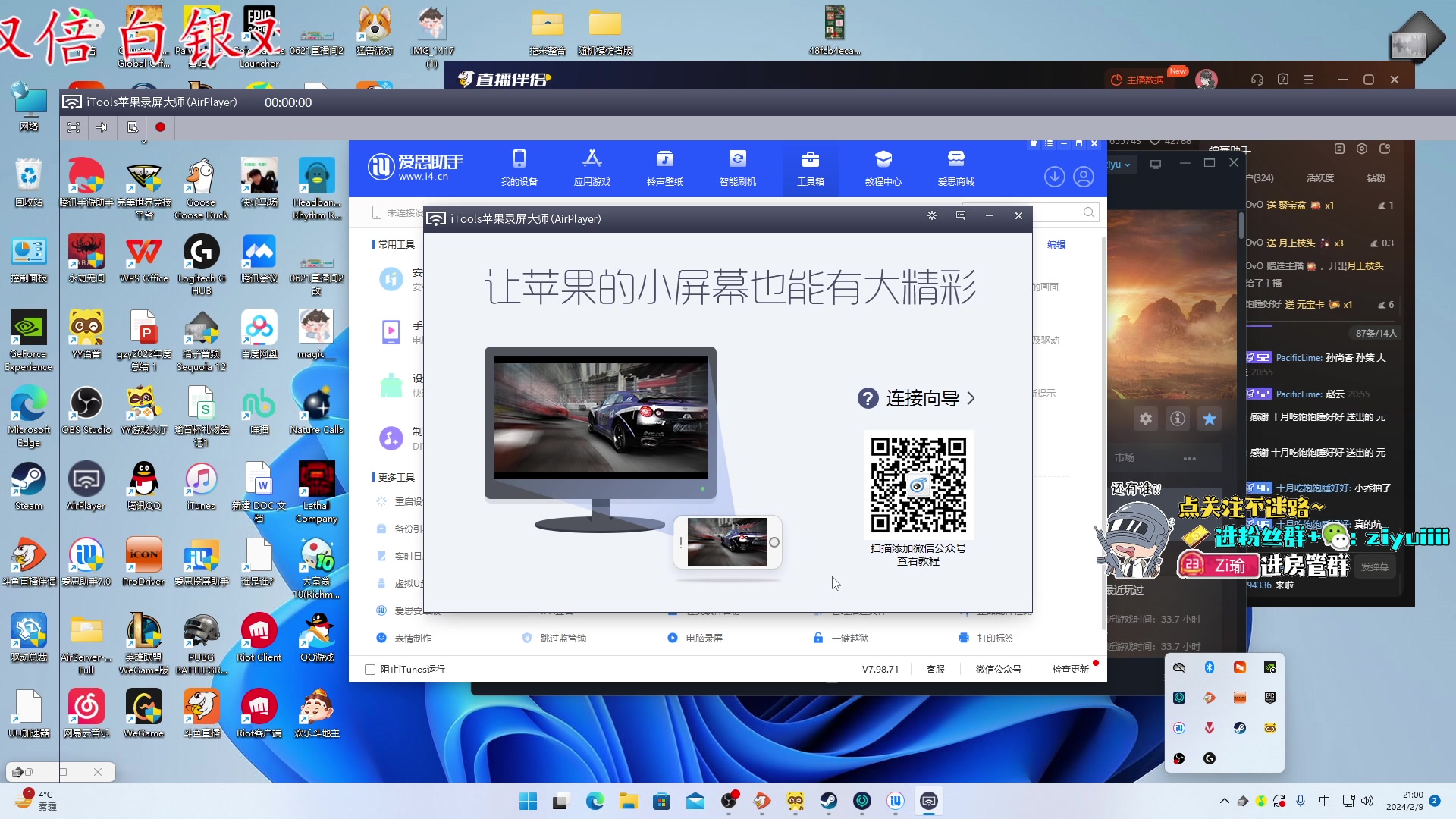Open the Microsoft Edge desktop icon
1456x819 pixels.
(29, 416)
